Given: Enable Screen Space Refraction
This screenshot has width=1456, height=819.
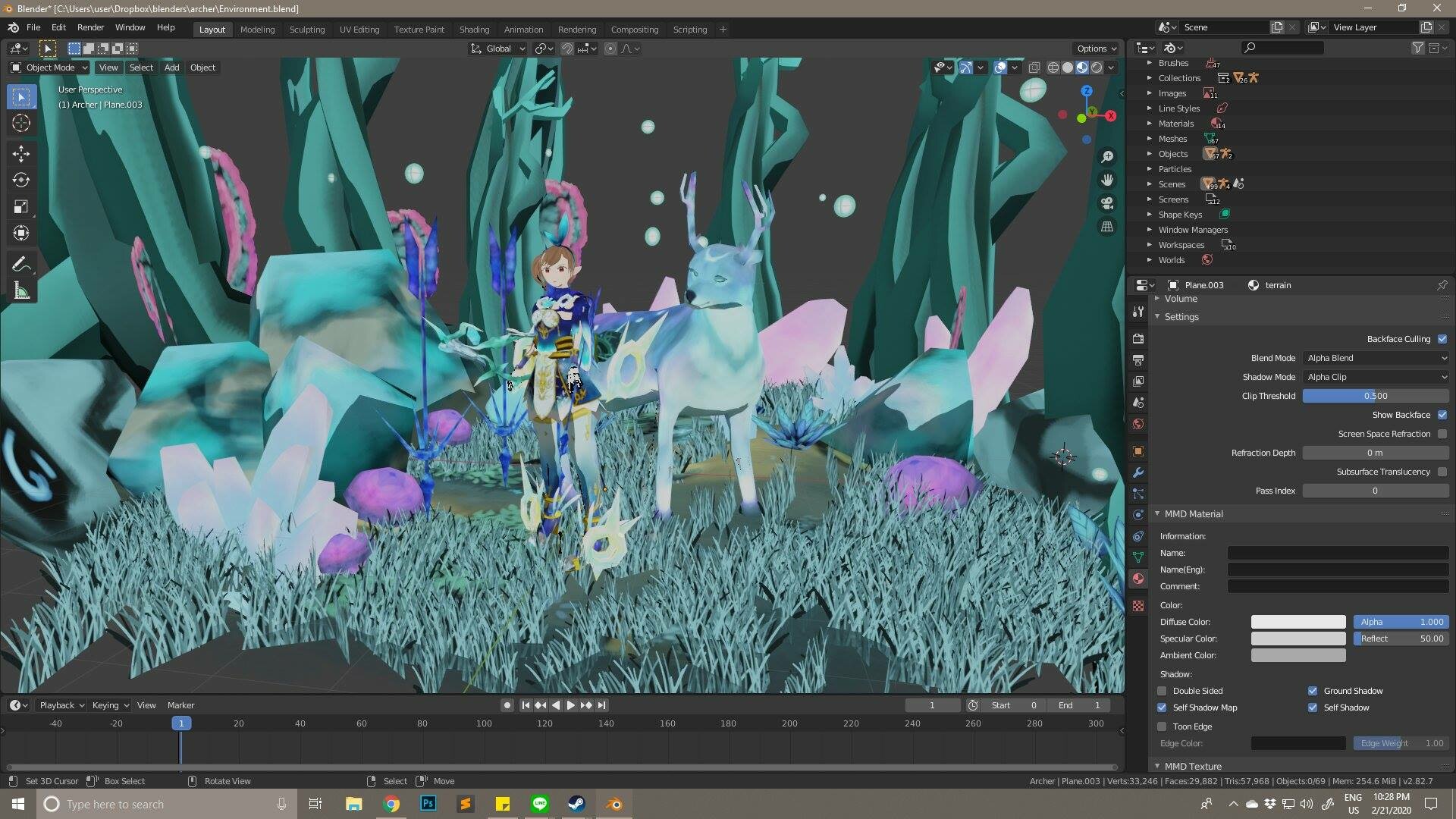Looking at the screenshot, I should pos(1443,434).
